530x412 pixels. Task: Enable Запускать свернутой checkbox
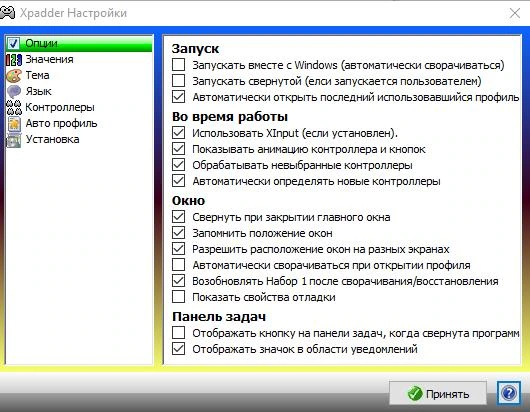178,81
